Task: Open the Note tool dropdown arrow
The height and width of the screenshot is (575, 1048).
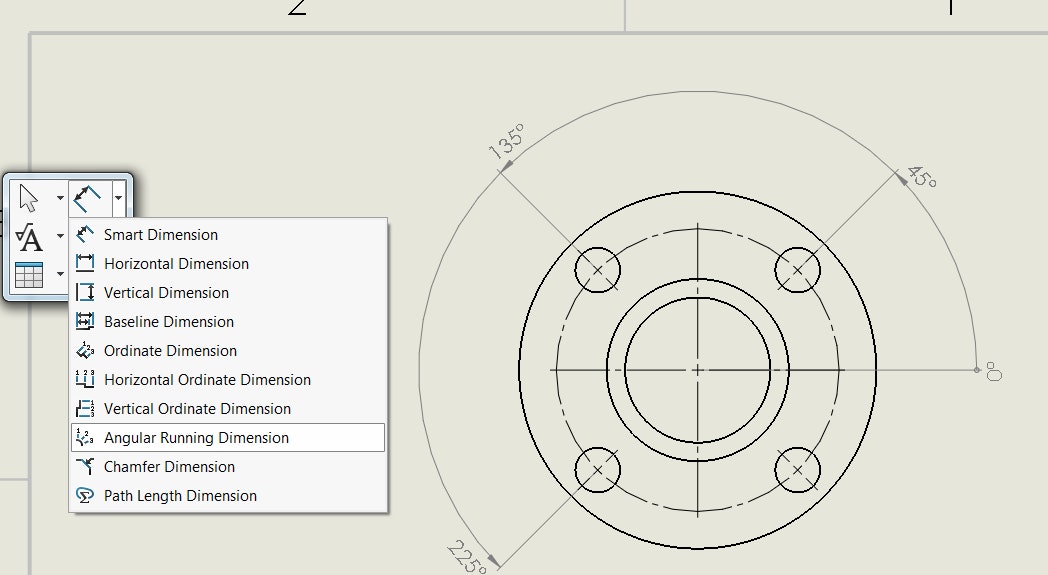Action: pyautogui.click(x=60, y=237)
